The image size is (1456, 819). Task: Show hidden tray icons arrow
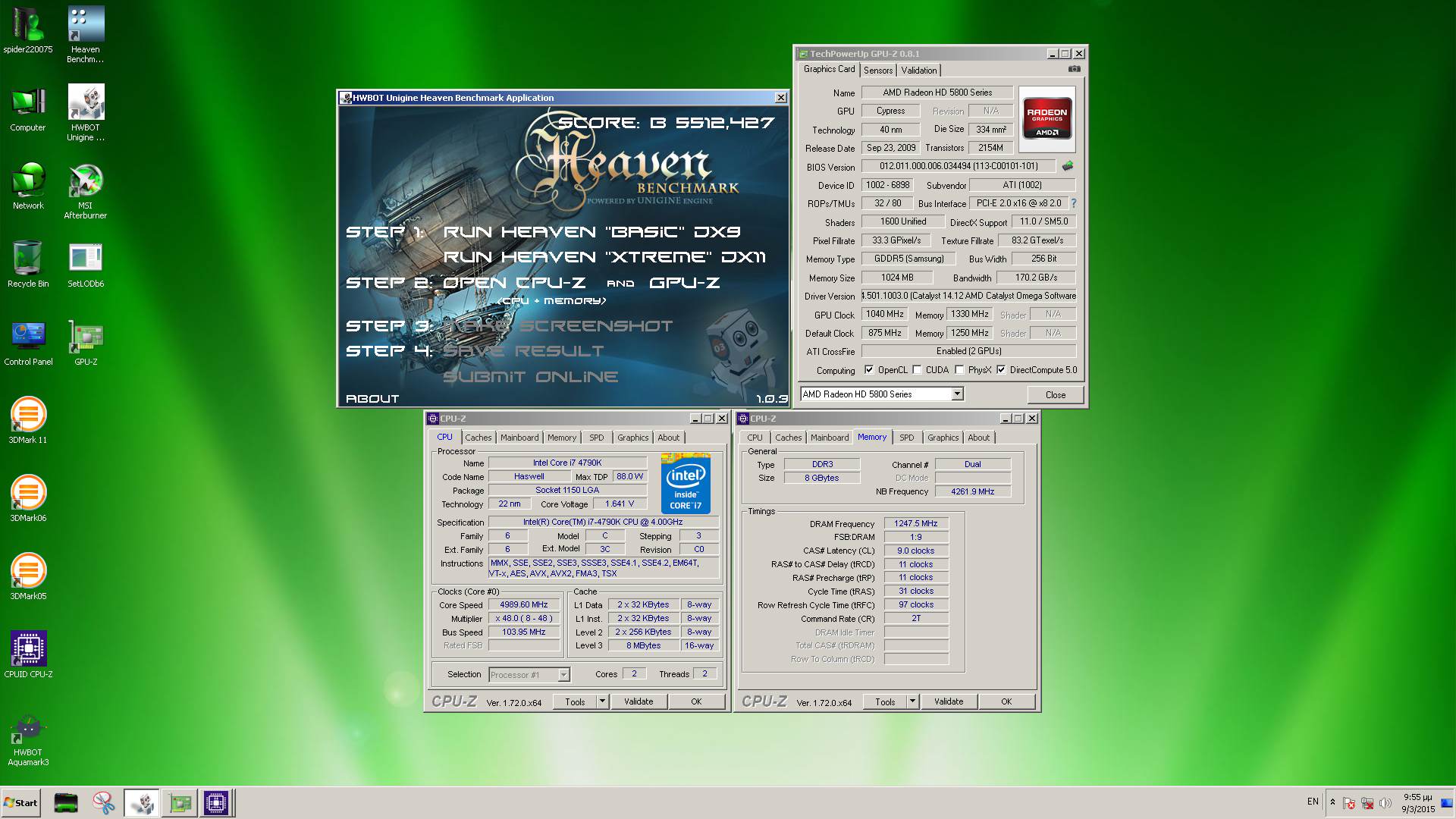tap(1332, 802)
